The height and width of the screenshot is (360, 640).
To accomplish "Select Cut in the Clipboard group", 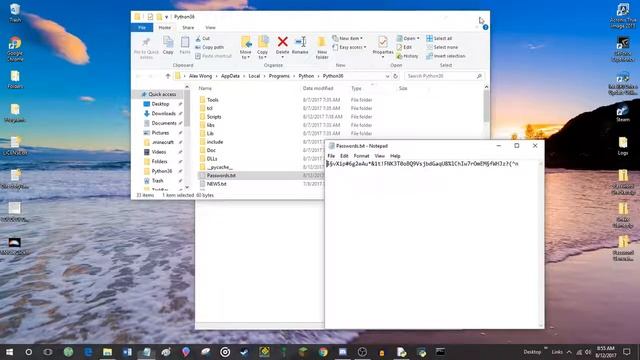I will pos(203,38).
